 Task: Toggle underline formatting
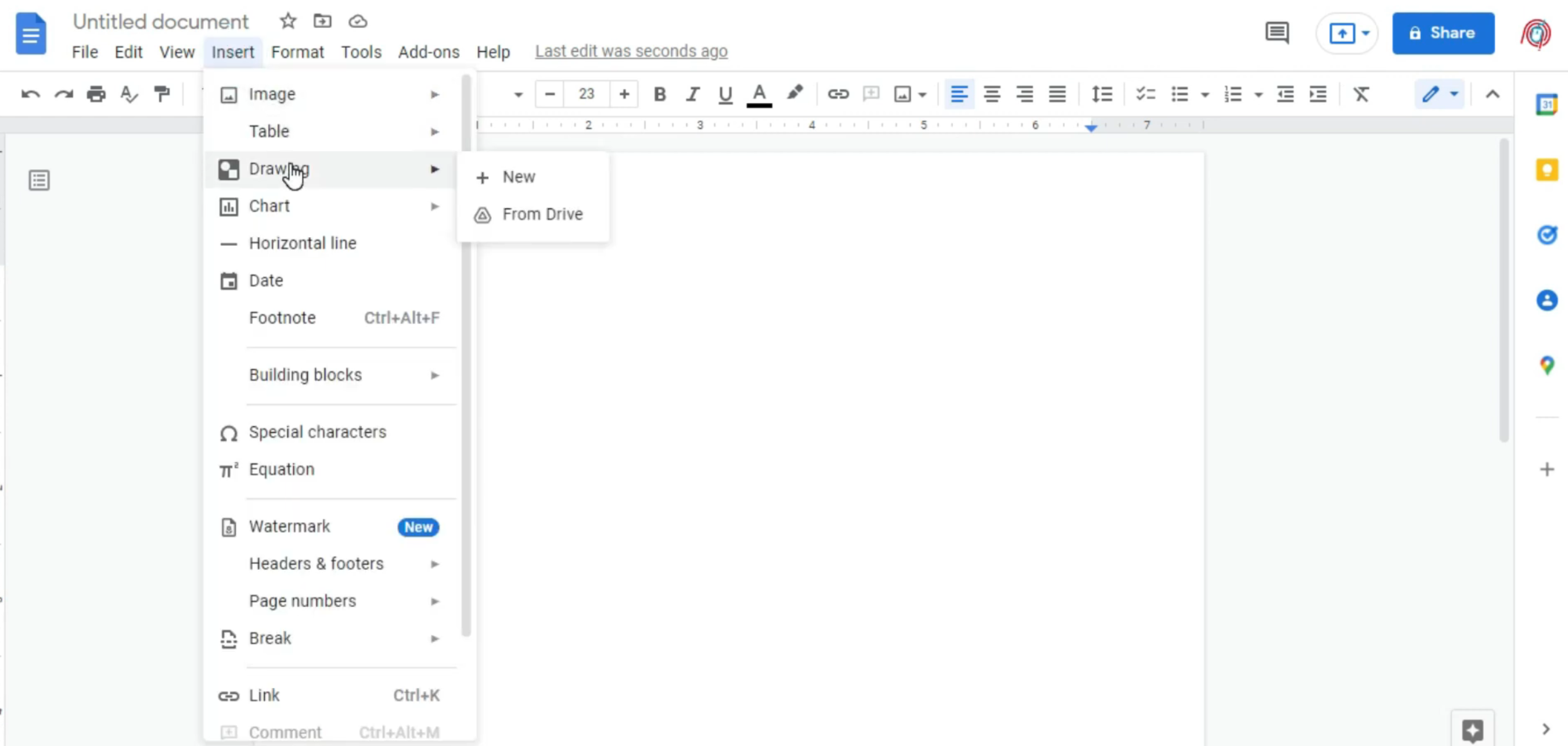725,95
